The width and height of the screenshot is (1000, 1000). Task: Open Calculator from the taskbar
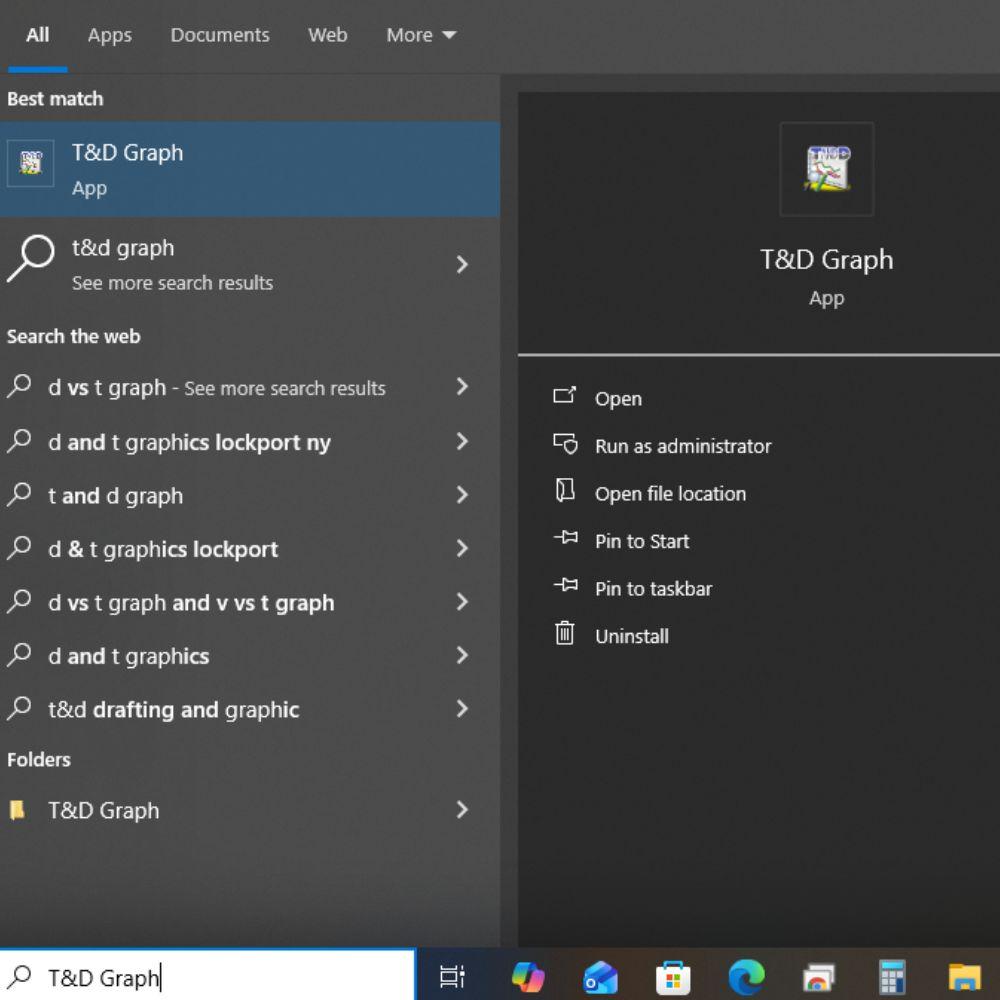tap(891, 976)
